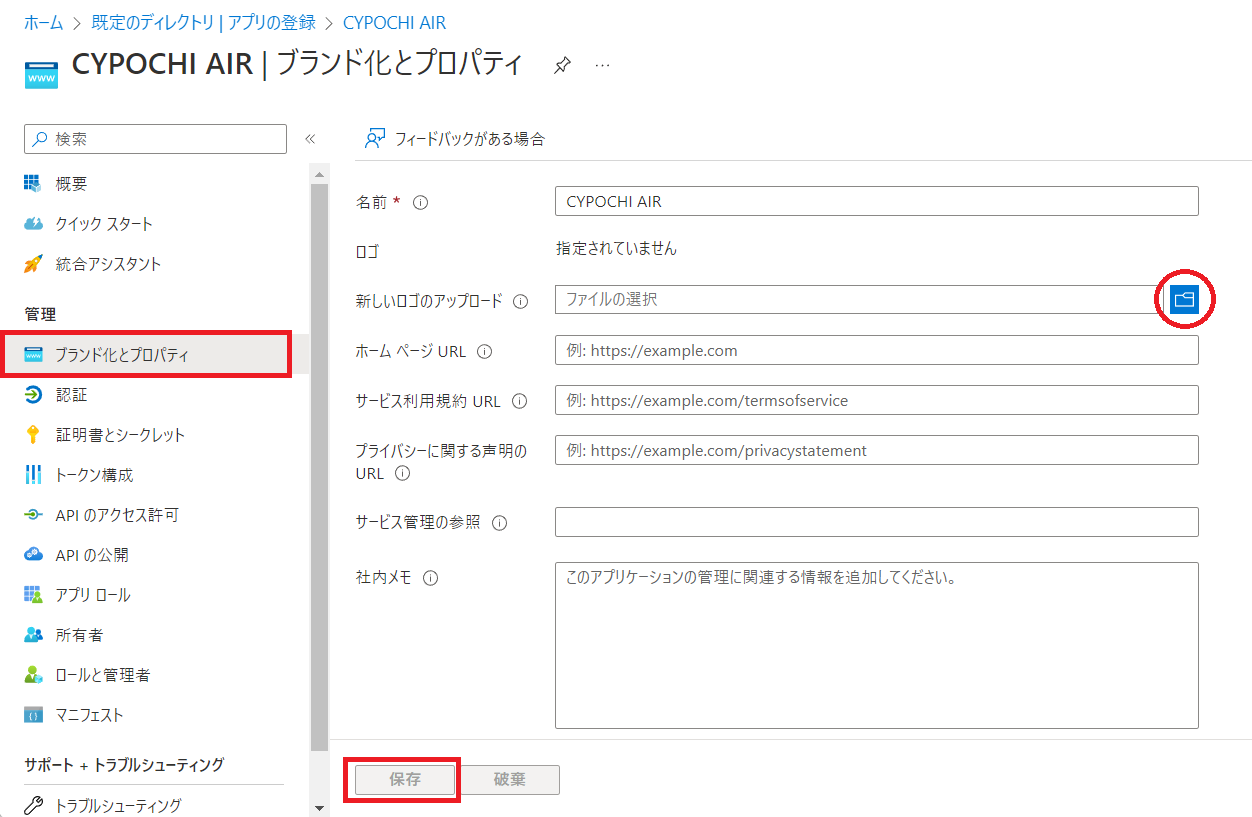Screen dimensions: 1252x817
Task: Click the CYPOCHI AIR breadcrumb link
Action: [394, 23]
